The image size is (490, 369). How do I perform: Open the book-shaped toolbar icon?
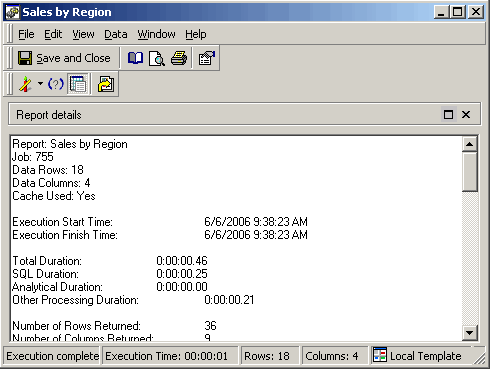(x=135, y=58)
